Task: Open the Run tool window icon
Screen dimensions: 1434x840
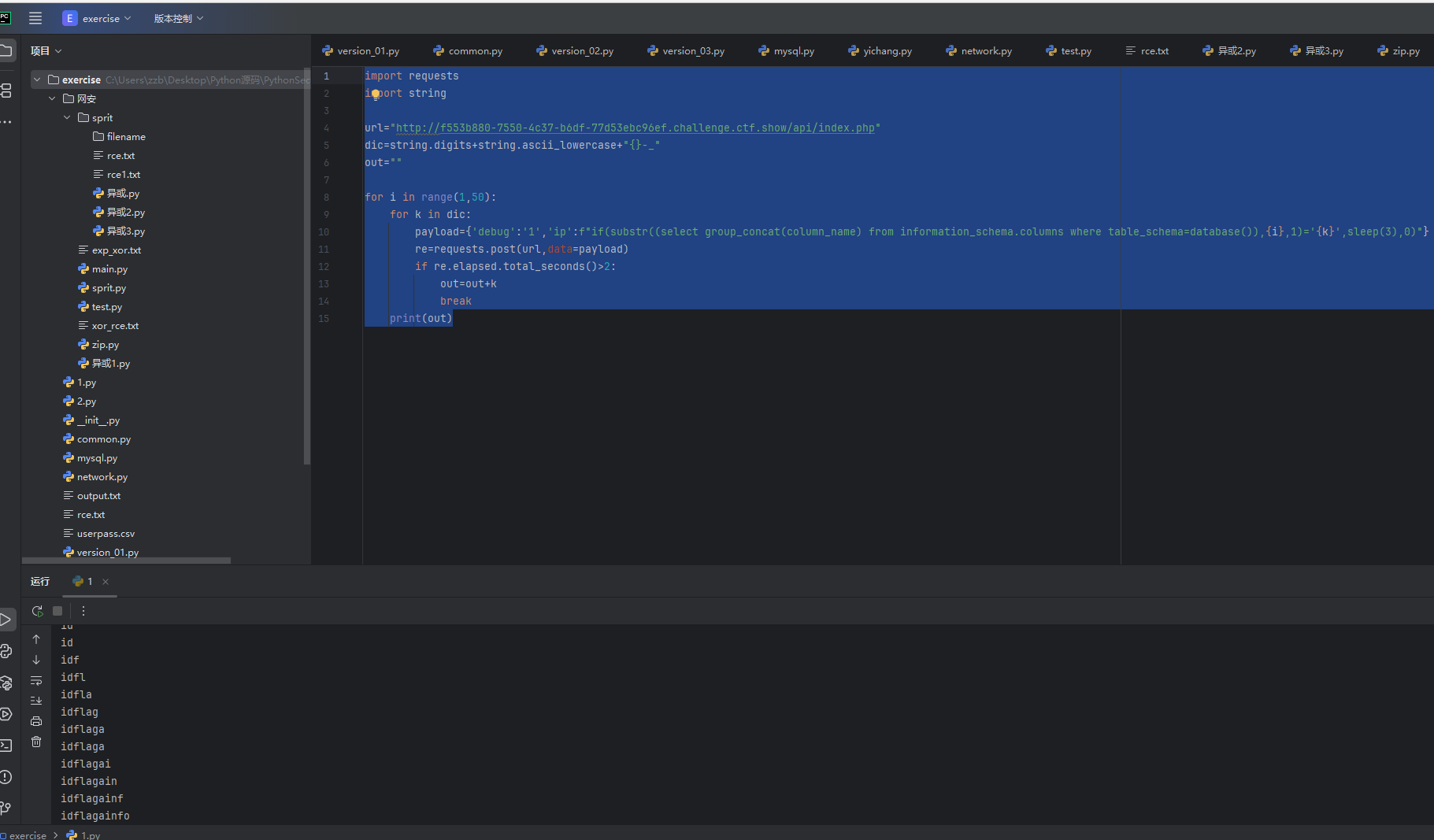Action: tap(6, 620)
